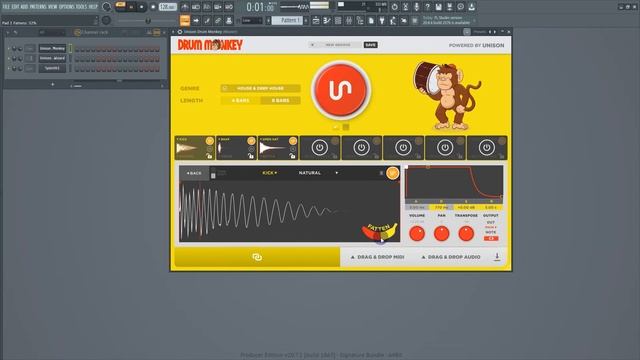Click the stop button in FL transport

(142, 7)
